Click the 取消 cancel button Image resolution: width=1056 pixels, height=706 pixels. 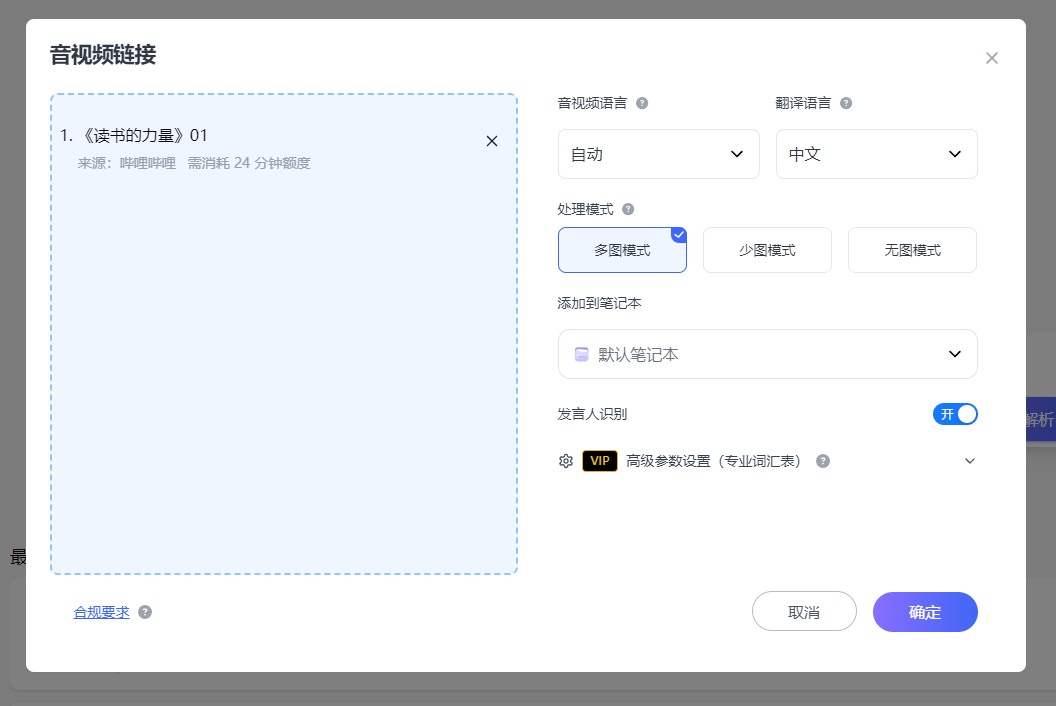804,612
